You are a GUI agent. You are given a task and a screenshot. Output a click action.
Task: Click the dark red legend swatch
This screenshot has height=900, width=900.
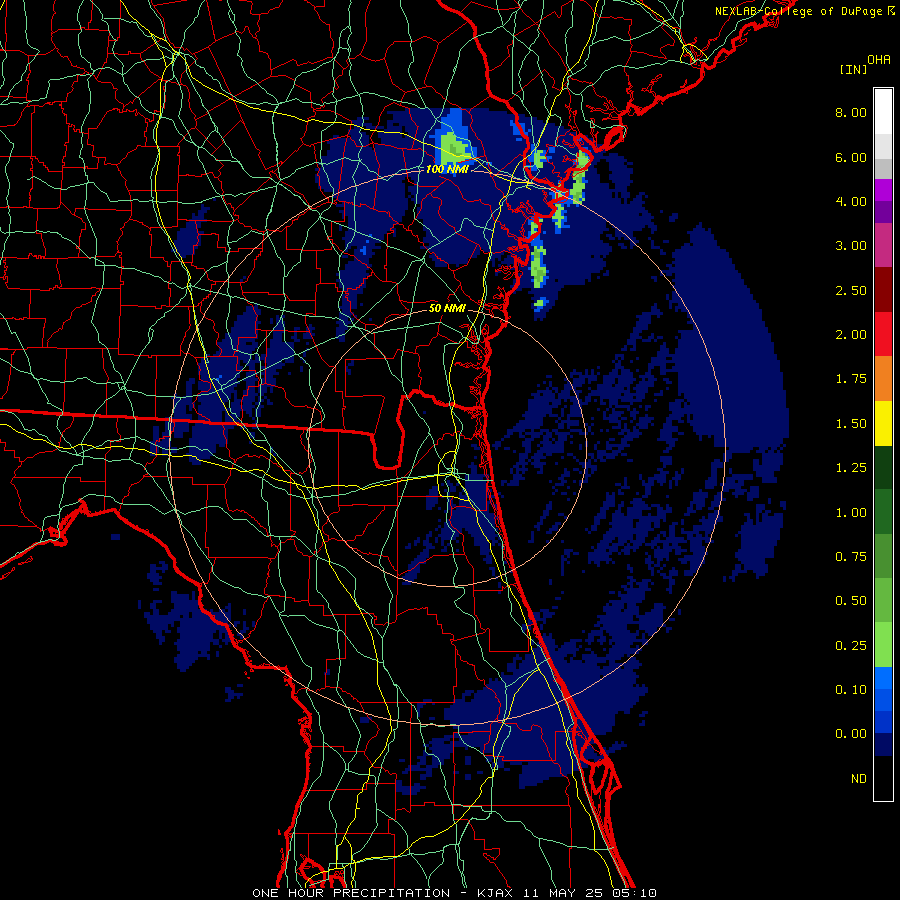pyautogui.click(x=883, y=290)
